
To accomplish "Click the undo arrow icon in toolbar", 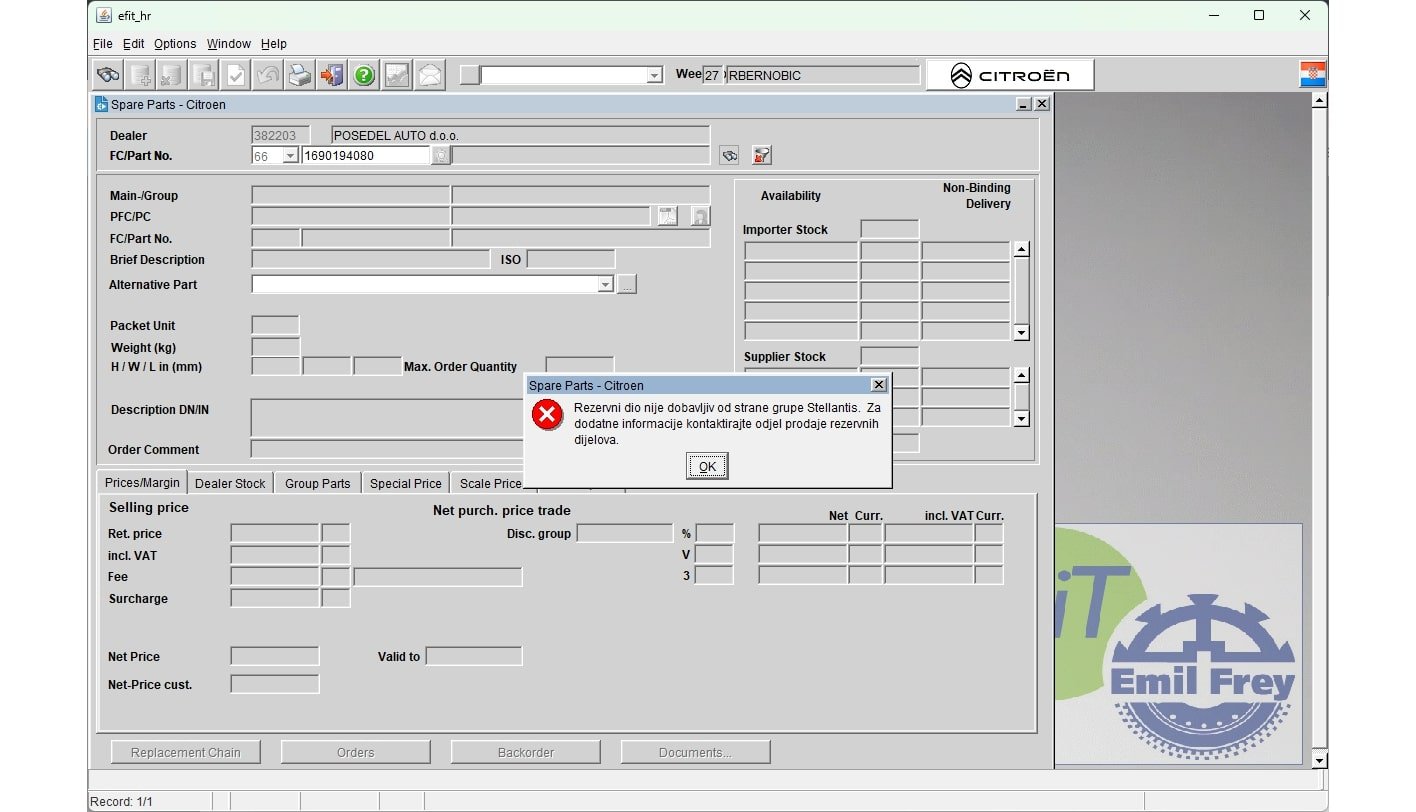I will click(268, 75).
